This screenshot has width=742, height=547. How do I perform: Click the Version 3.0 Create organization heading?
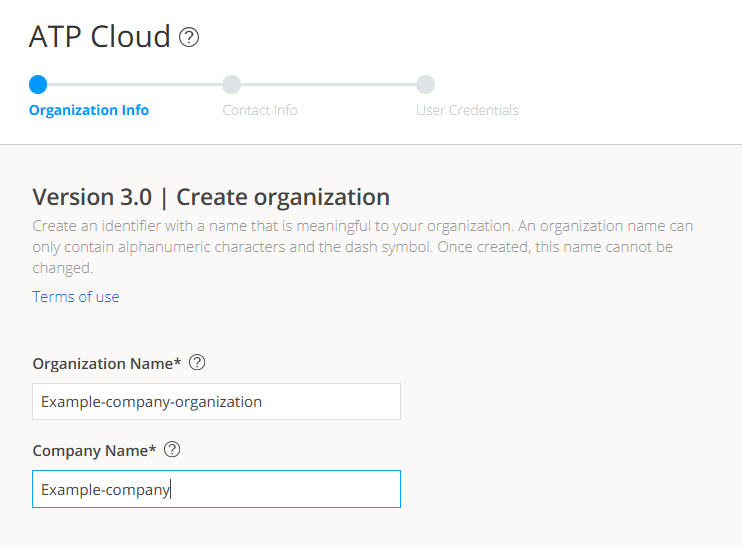point(211,196)
